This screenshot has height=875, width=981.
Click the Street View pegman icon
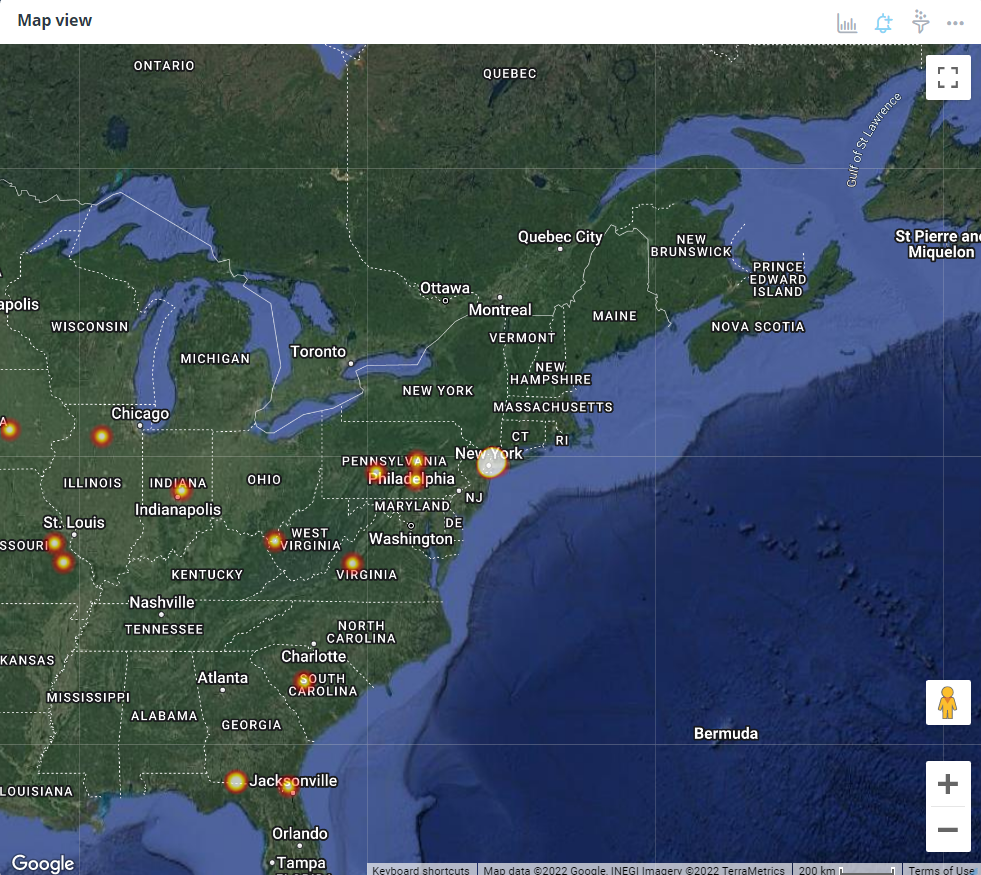[948, 703]
